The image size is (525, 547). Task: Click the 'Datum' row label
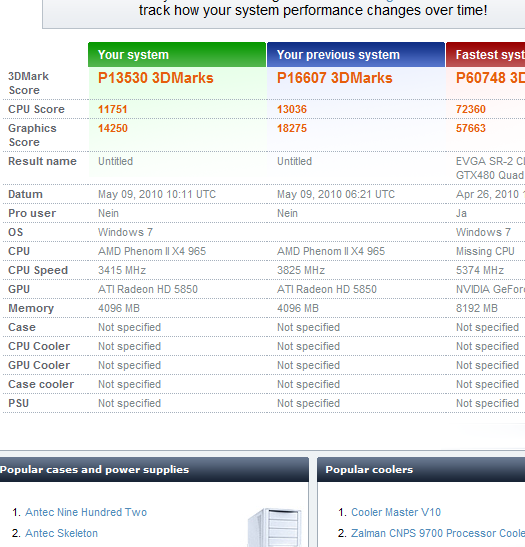(x=25, y=194)
